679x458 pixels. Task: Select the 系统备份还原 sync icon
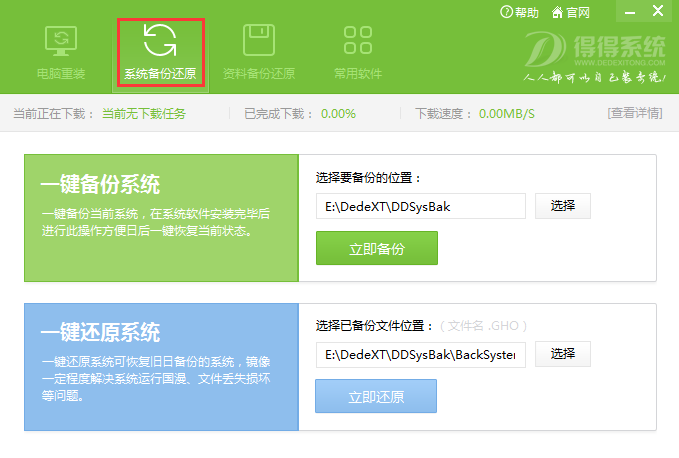[x=160, y=42]
